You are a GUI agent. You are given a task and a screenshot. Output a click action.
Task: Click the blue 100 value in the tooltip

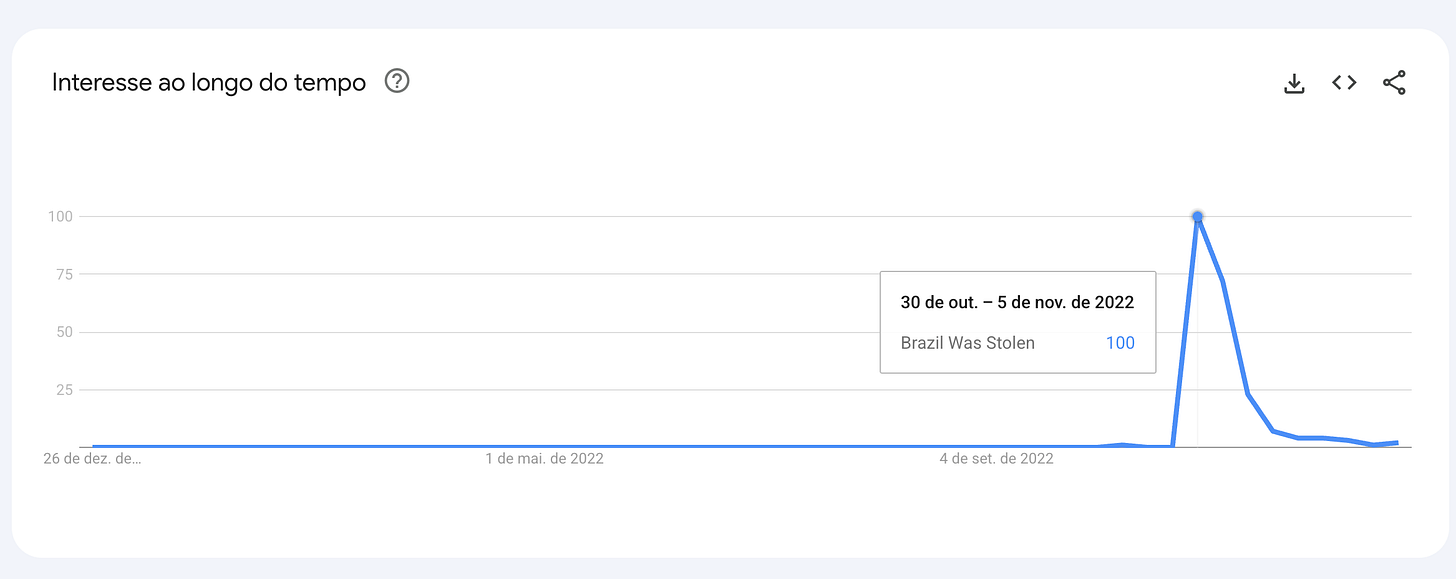click(x=1120, y=343)
